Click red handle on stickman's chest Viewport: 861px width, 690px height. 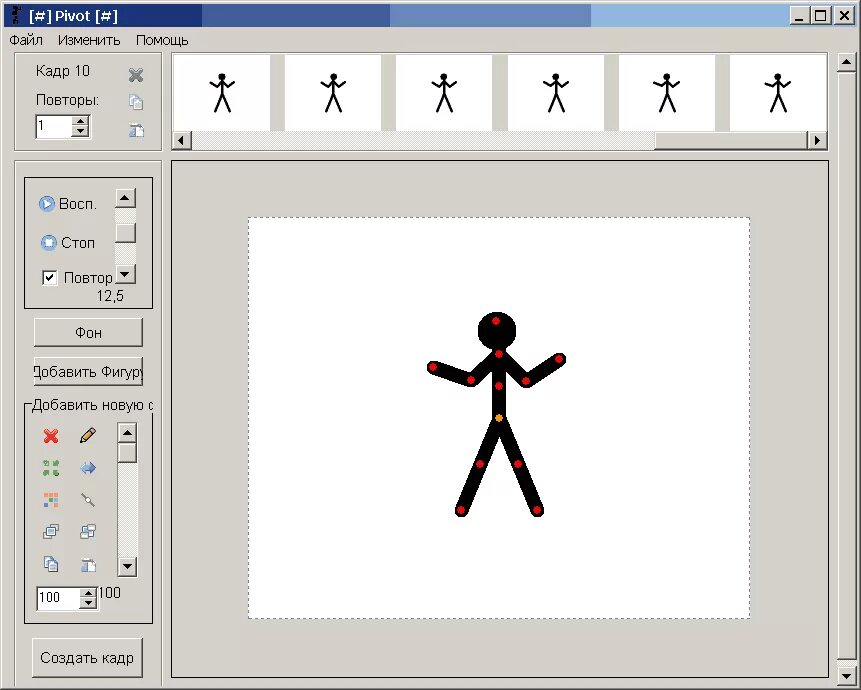[499, 386]
